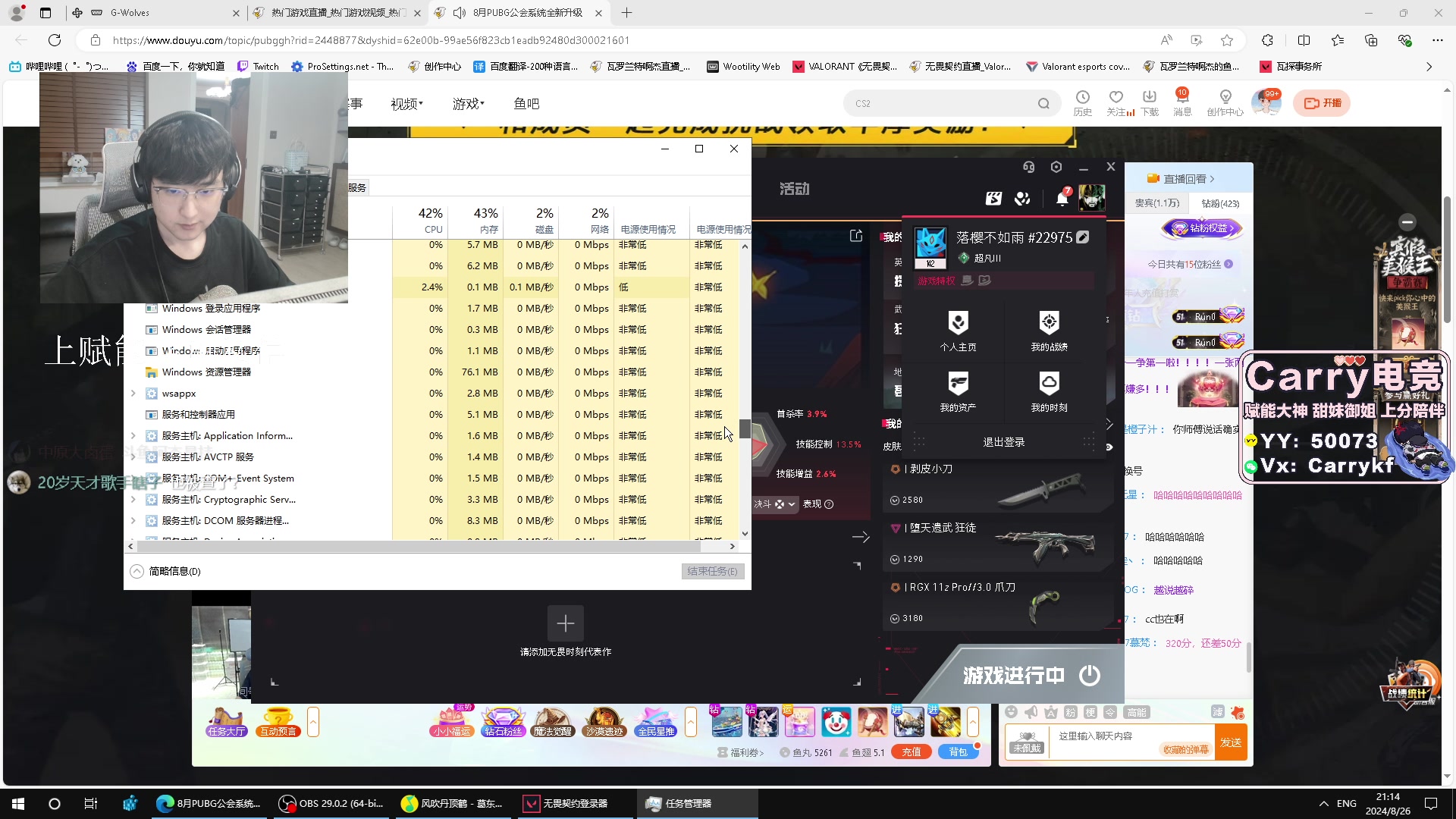This screenshot has width=1456, height=819.
Task: Click 退出登录 in profile popup
Action: coord(1004,442)
